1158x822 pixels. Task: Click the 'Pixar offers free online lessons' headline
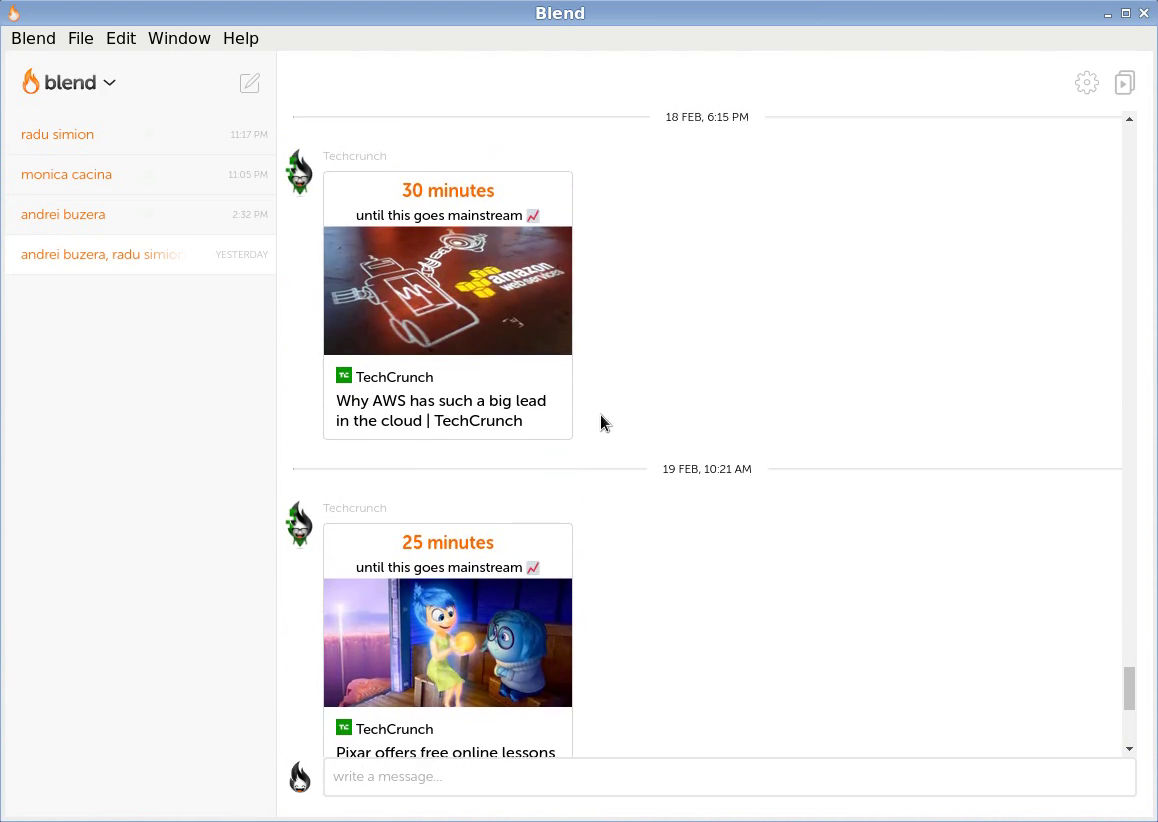(x=445, y=751)
